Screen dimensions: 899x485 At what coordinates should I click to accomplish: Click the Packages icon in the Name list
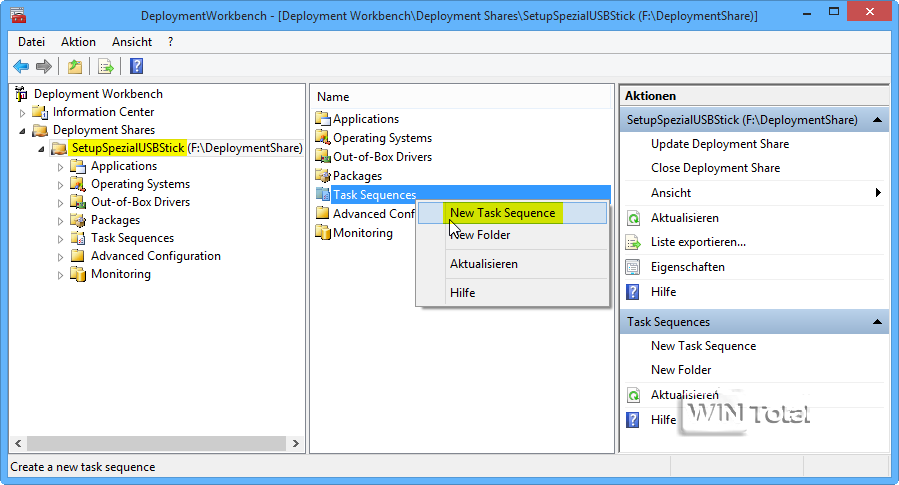[x=323, y=175]
